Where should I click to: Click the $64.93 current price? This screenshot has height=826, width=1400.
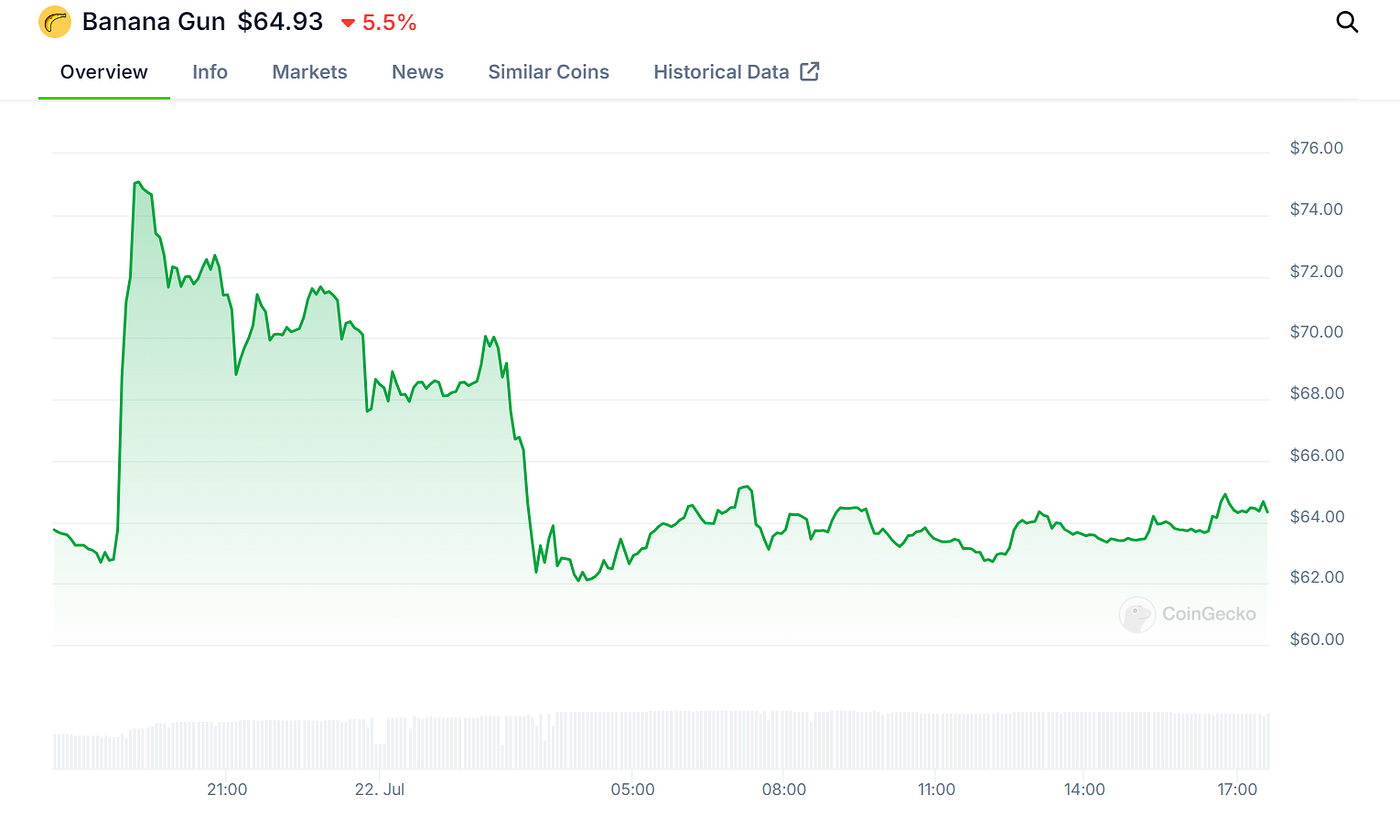pyautogui.click(x=281, y=22)
